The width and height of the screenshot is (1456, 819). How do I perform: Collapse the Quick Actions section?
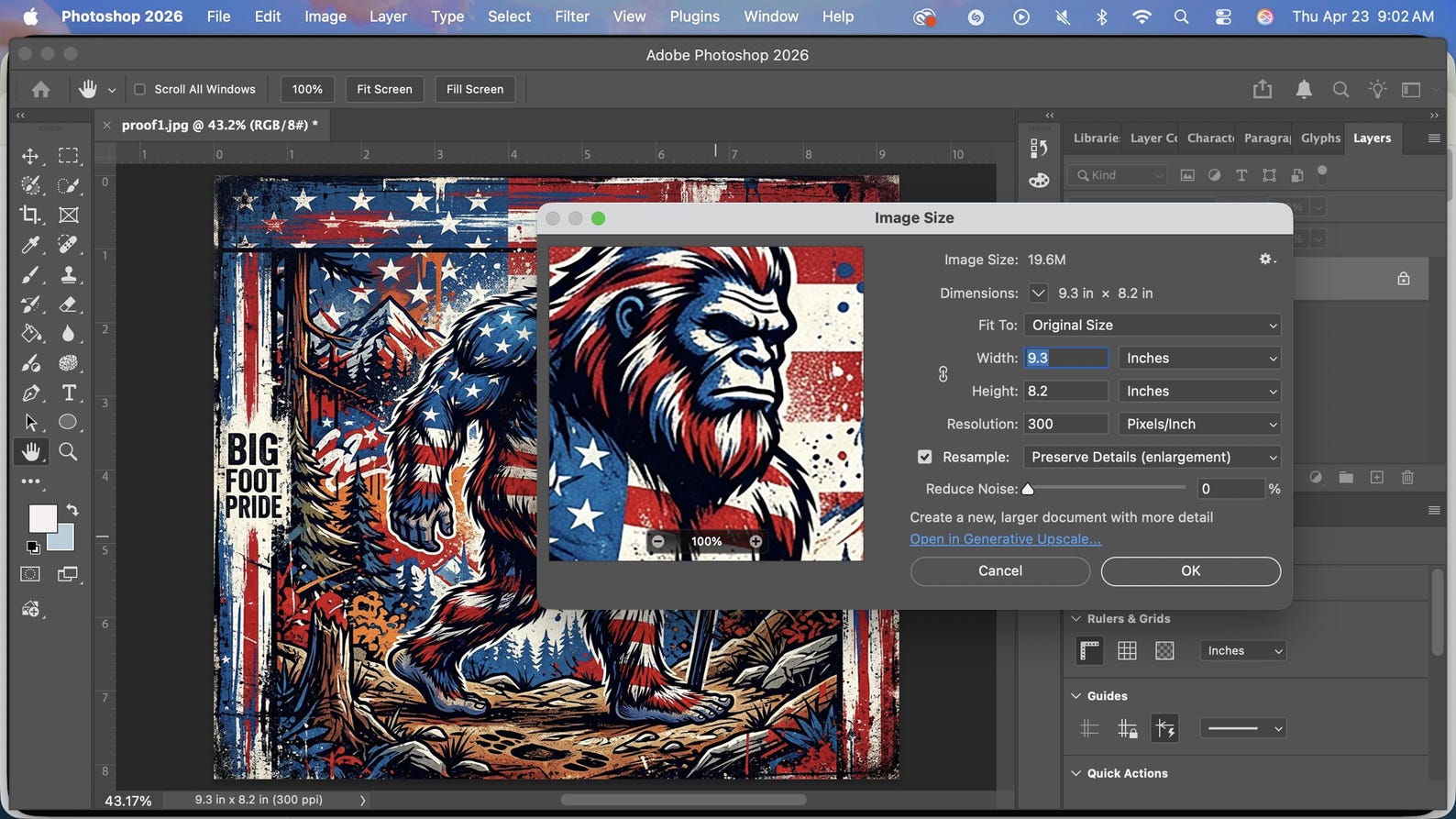click(x=1076, y=773)
